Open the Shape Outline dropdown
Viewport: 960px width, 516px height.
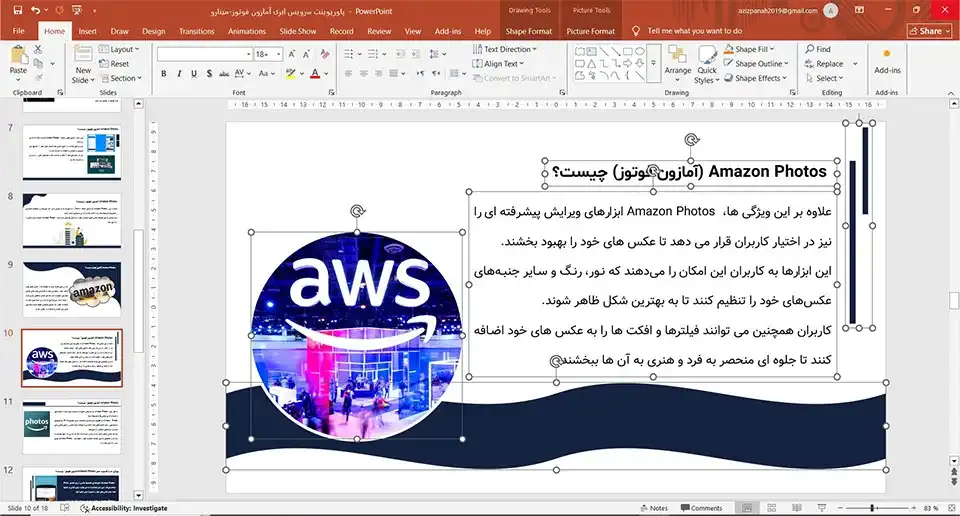click(757, 64)
